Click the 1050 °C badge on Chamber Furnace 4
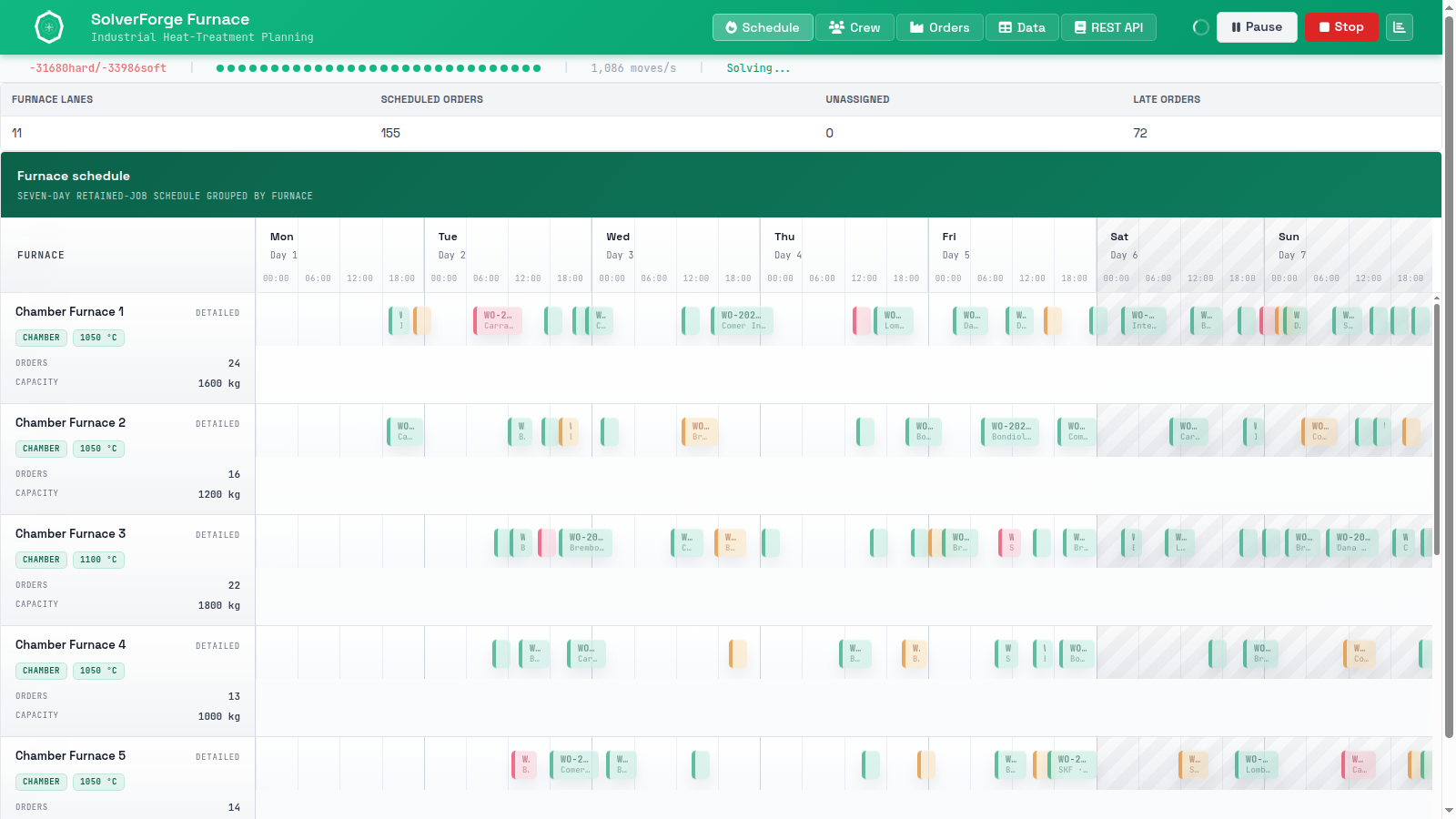The height and width of the screenshot is (819, 1456). 98,671
